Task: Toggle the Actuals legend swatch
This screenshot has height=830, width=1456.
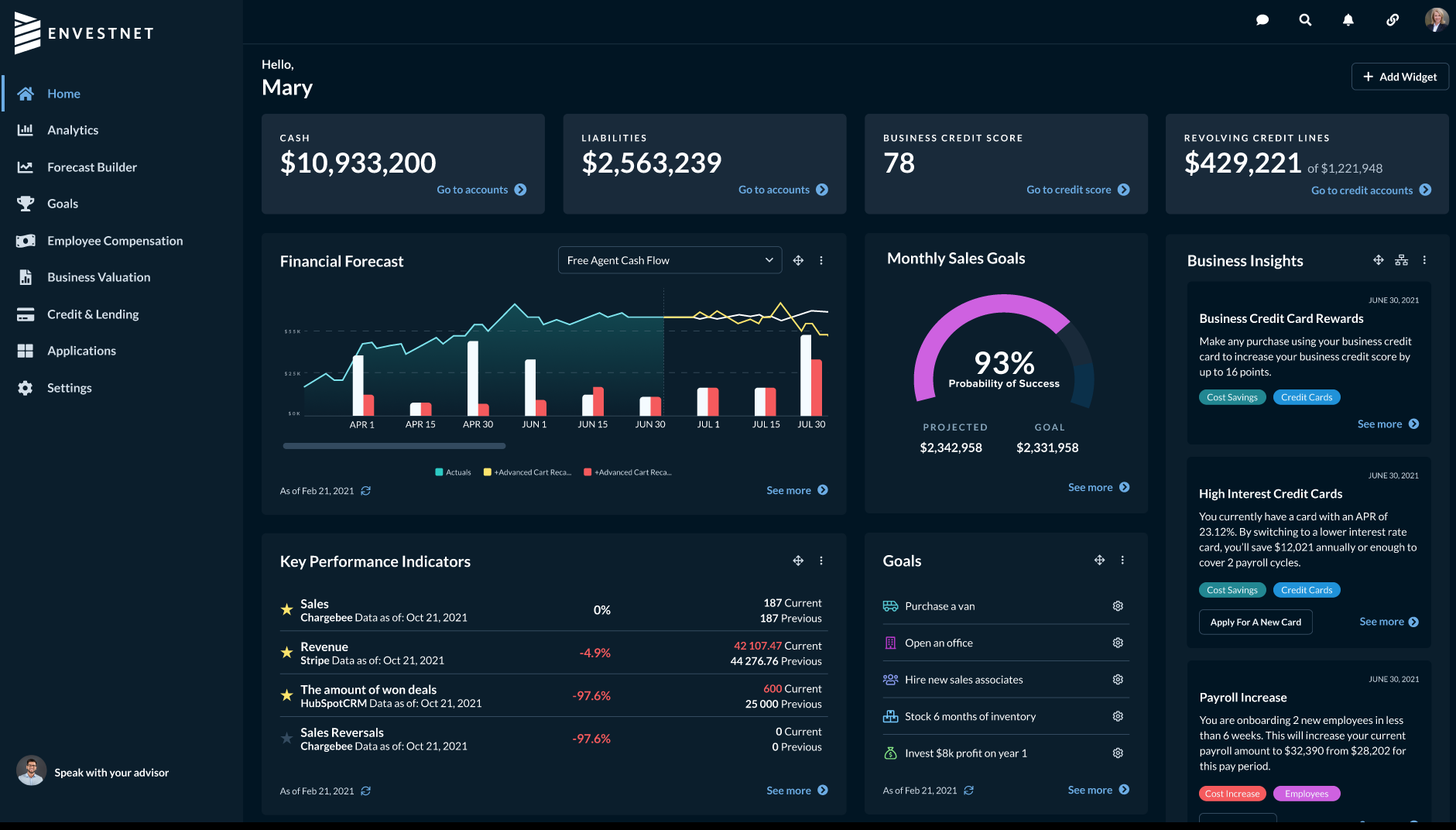Action: point(439,472)
